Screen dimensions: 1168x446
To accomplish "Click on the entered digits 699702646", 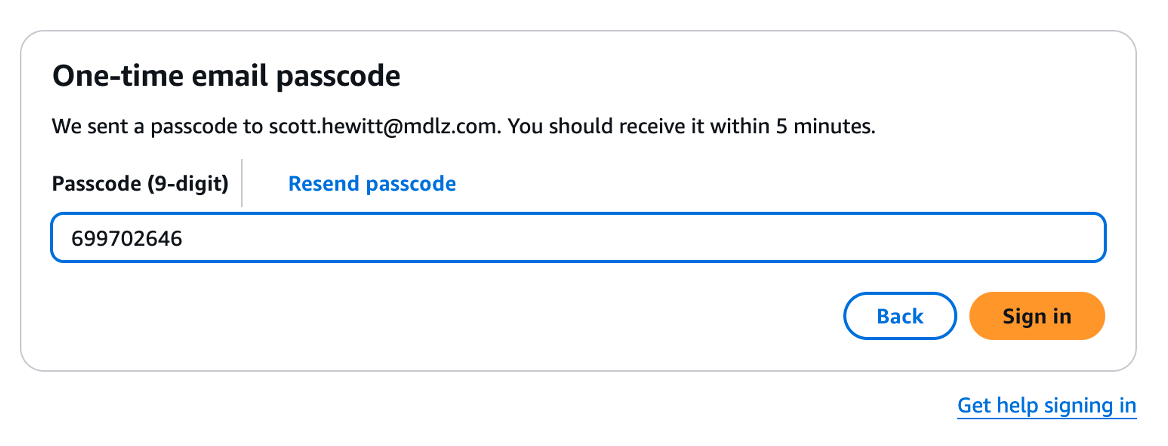I will click(126, 238).
